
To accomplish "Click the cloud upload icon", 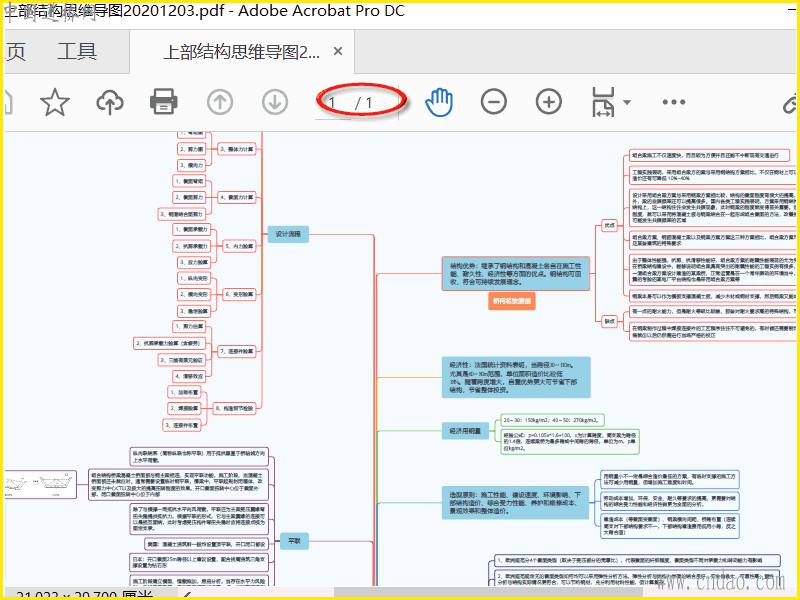I will (x=110, y=102).
